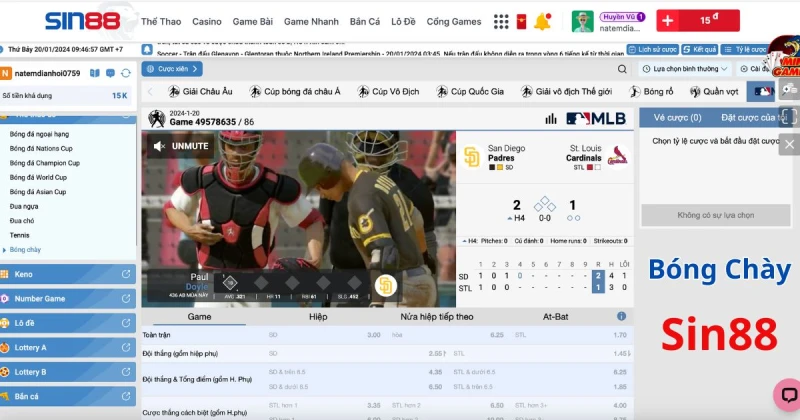
Task: Switch to the Hiệp tab
Action: (x=318, y=317)
